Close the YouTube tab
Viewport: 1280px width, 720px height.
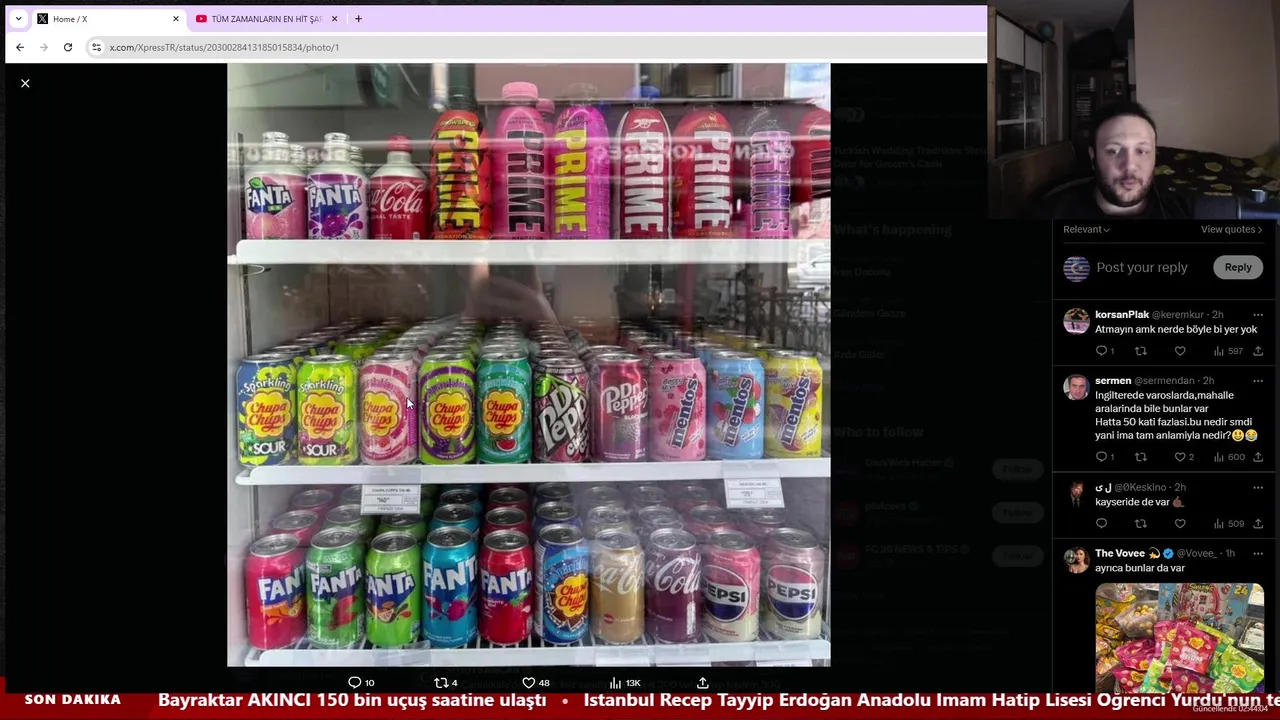(x=334, y=19)
